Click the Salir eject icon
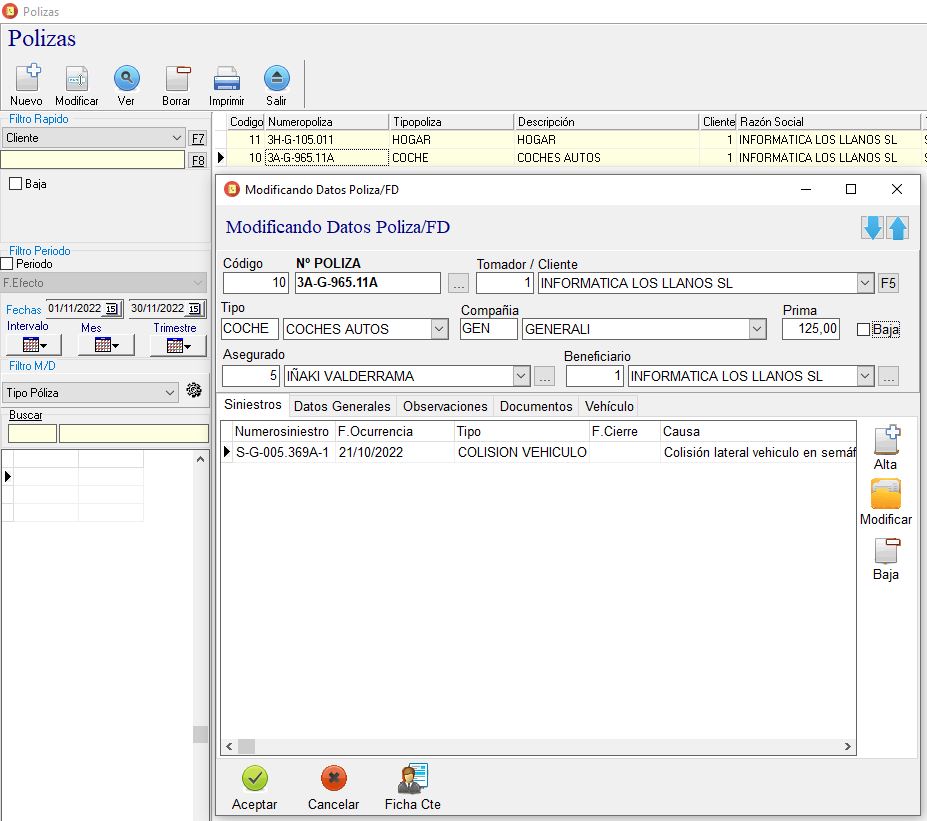Image resolution: width=927 pixels, height=821 pixels. tap(277, 78)
